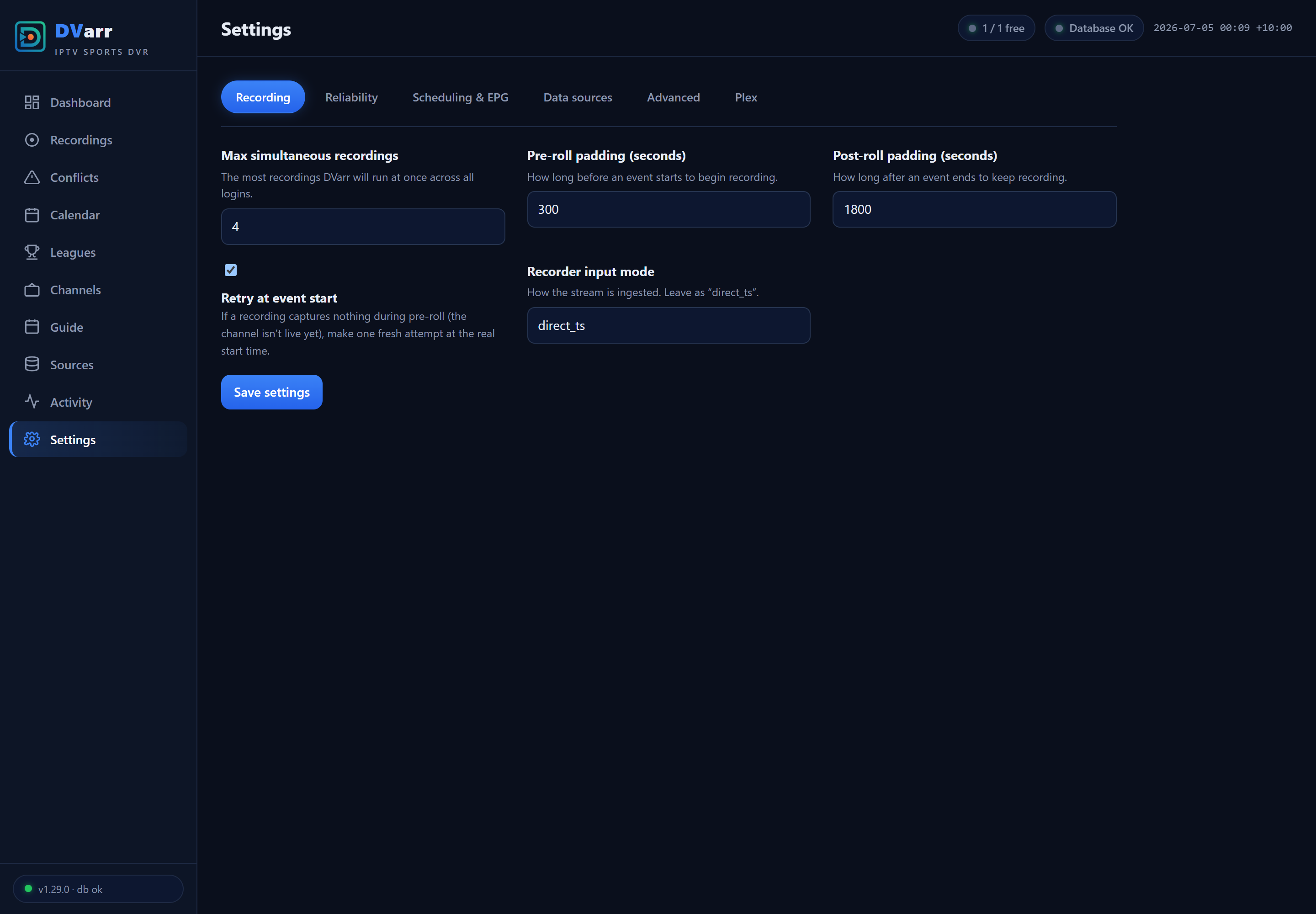Image resolution: width=1316 pixels, height=914 pixels.
Task: Open the Reliability tab
Action: coord(351,97)
